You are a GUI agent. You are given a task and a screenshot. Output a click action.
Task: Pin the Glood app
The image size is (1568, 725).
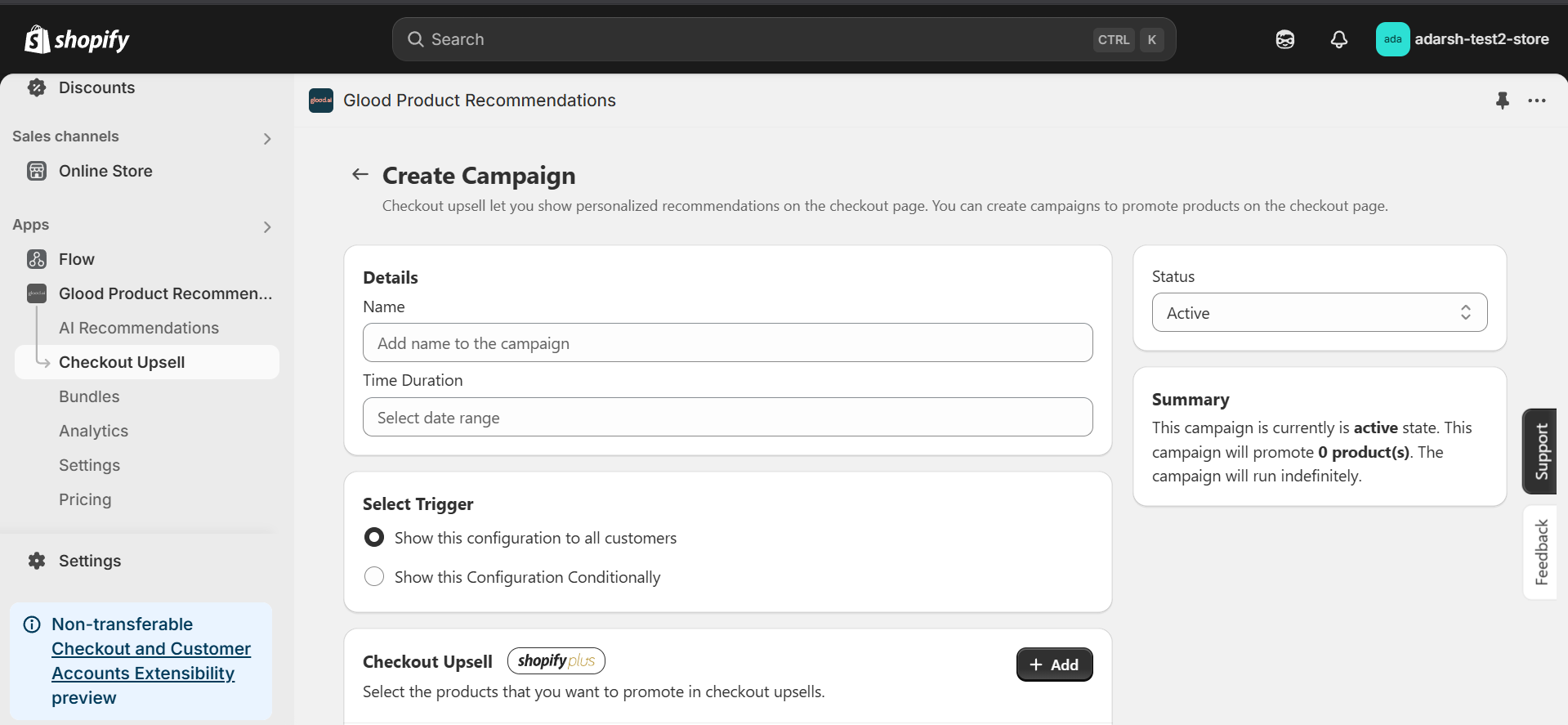tap(1502, 101)
